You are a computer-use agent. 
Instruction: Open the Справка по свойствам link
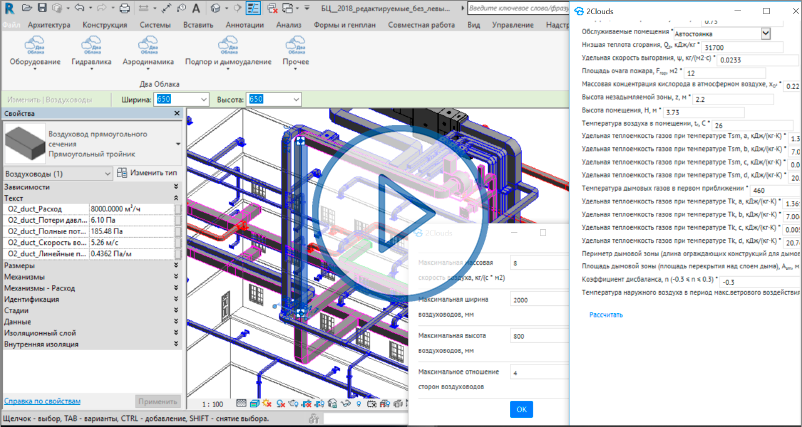pyautogui.click(x=42, y=401)
